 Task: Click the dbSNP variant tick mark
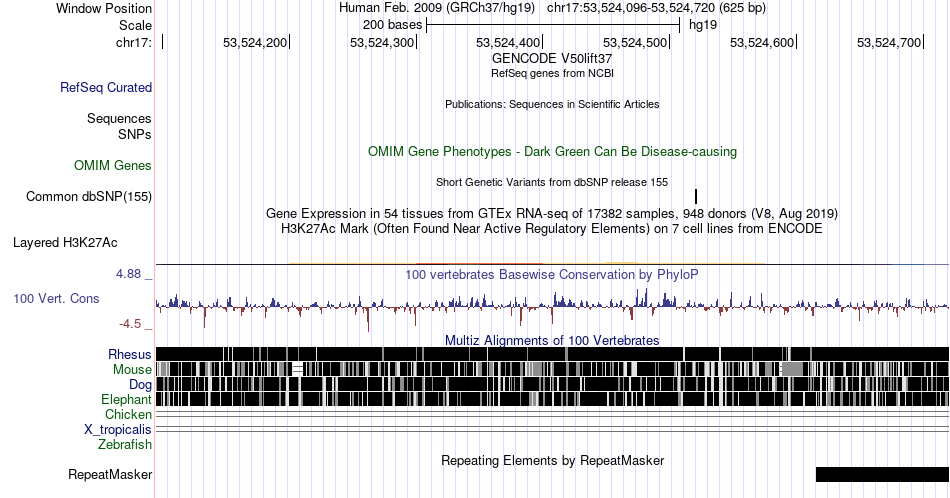point(696,196)
